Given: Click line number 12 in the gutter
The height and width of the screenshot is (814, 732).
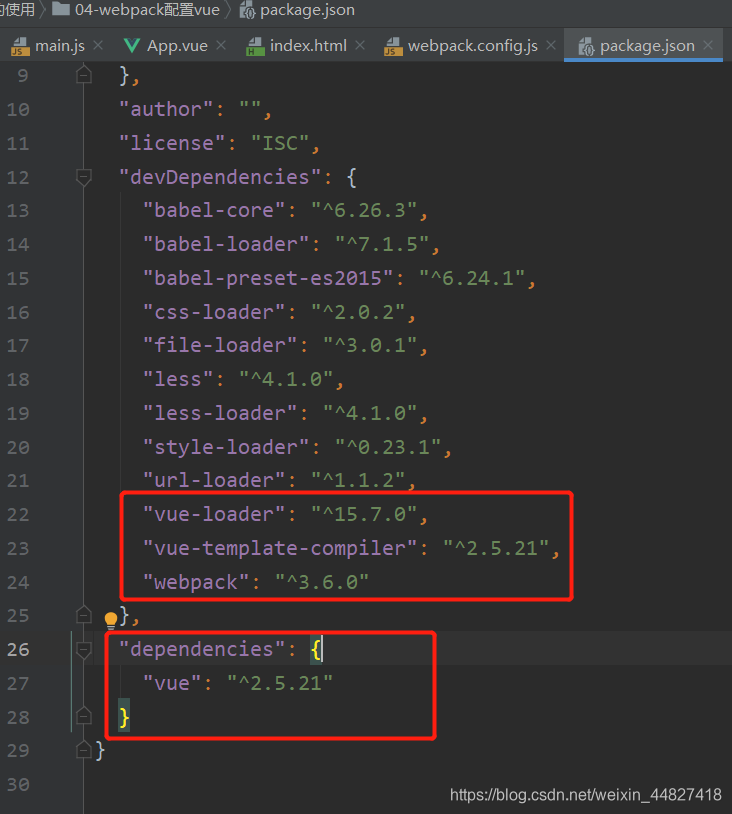Looking at the screenshot, I should [x=18, y=177].
